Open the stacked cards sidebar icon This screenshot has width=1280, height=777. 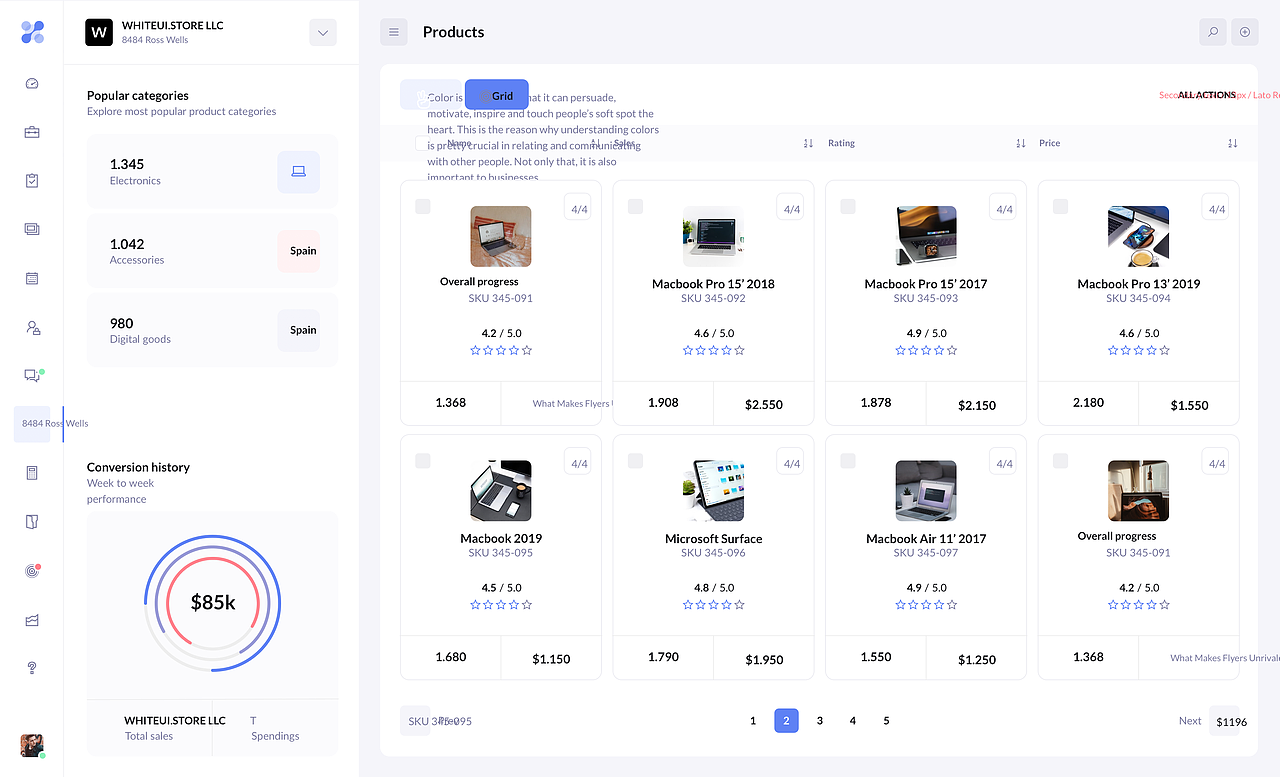(32, 229)
